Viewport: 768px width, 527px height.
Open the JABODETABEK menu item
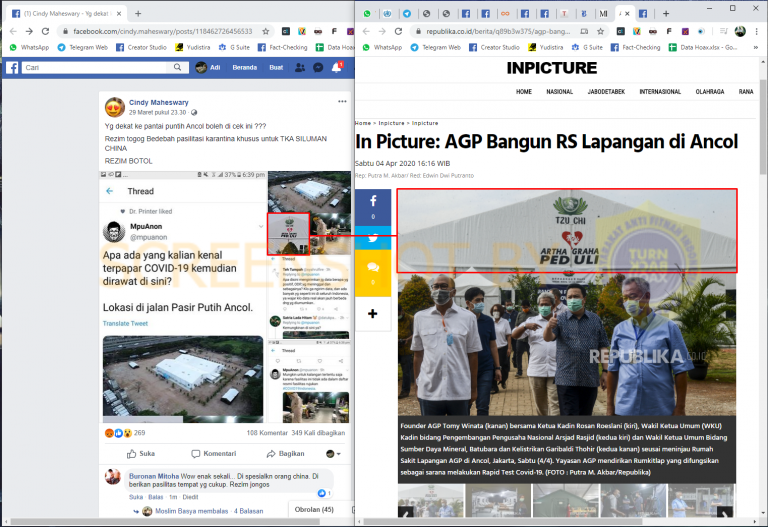tap(606, 92)
